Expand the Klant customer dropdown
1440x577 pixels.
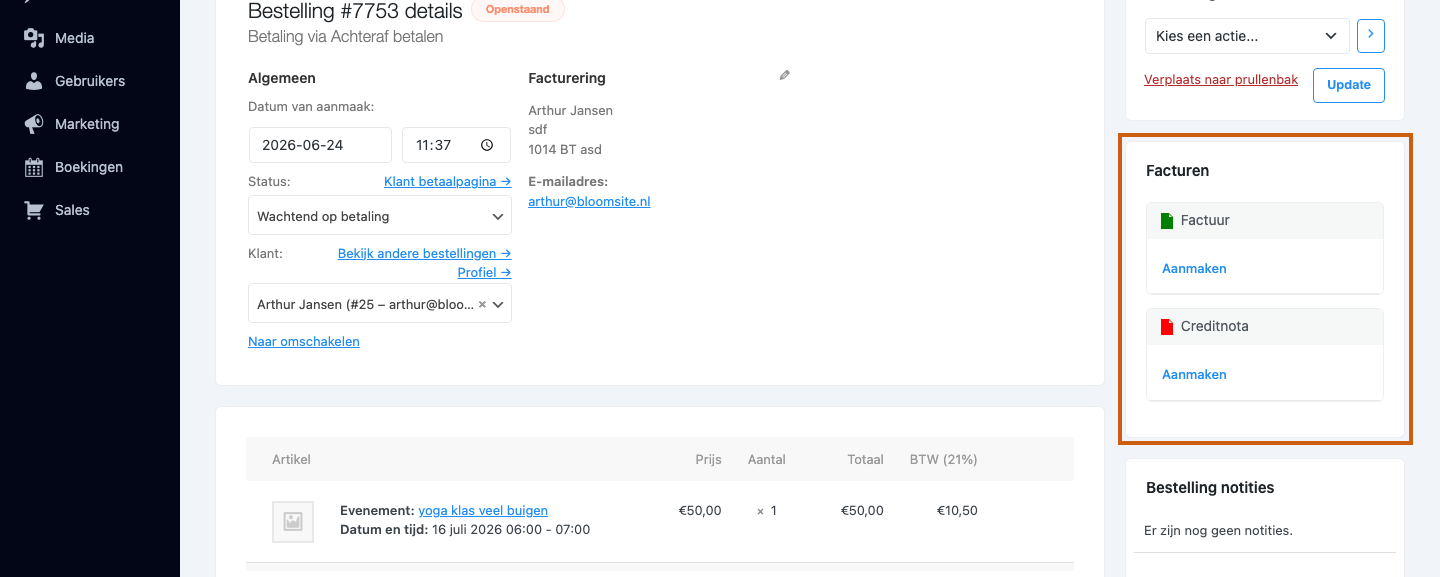click(x=380, y=304)
